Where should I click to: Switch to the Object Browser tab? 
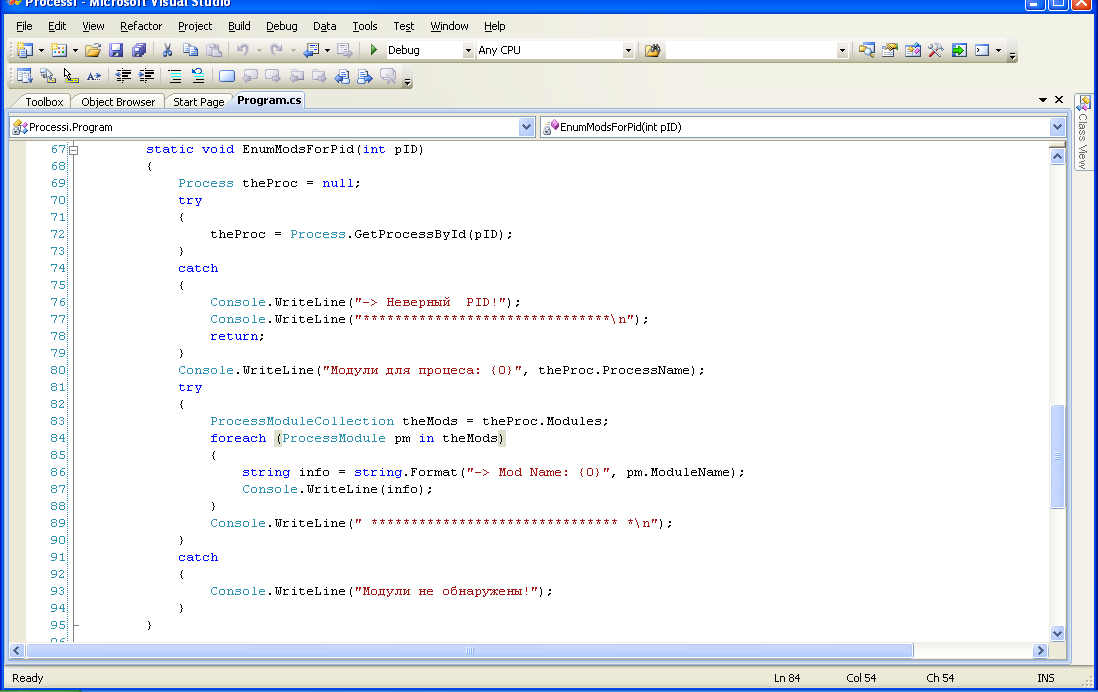pos(118,102)
